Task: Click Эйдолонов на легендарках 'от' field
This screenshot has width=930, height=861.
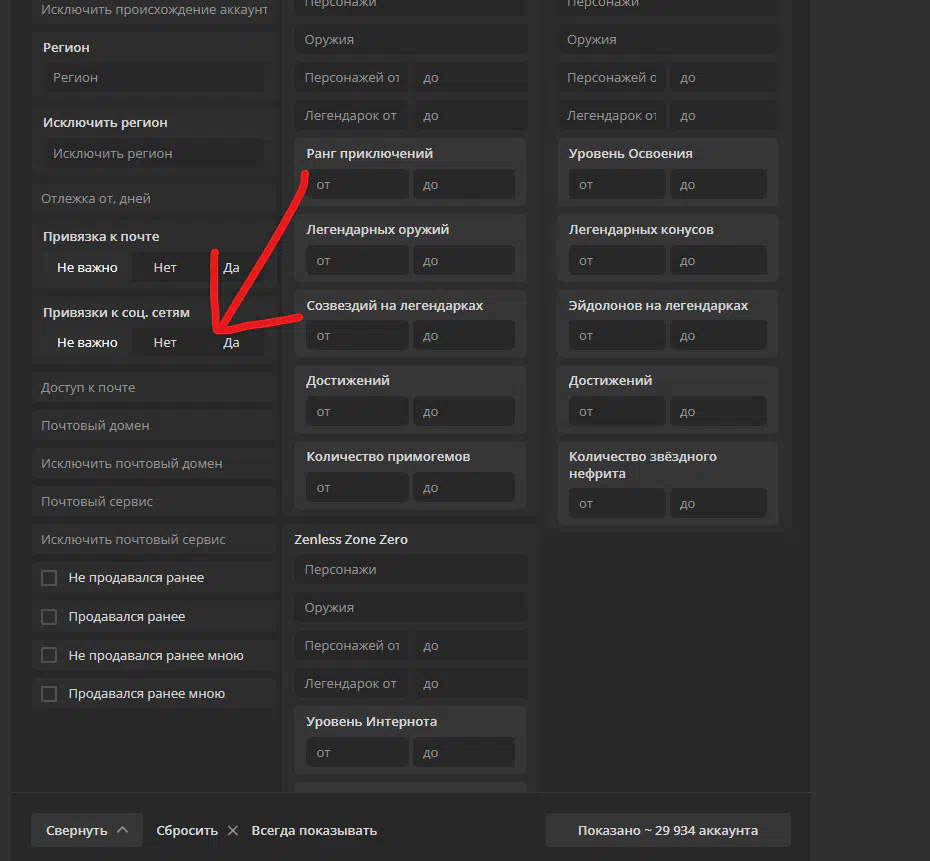Action: pyautogui.click(x=617, y=336)
